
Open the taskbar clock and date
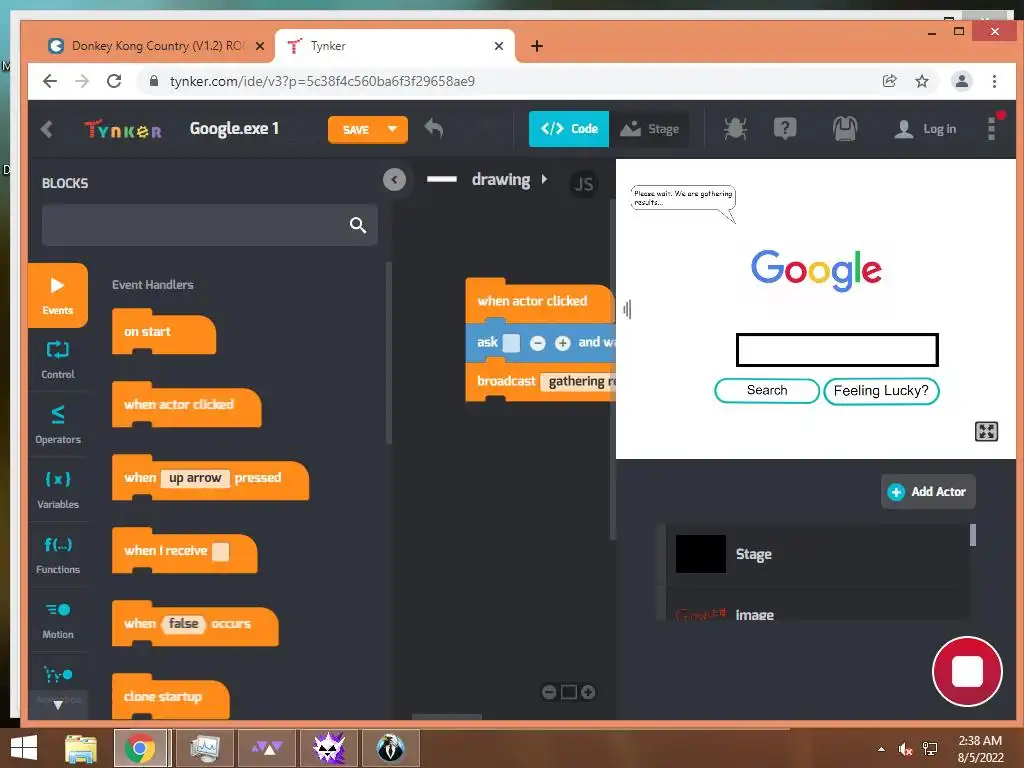pos(980,749)
